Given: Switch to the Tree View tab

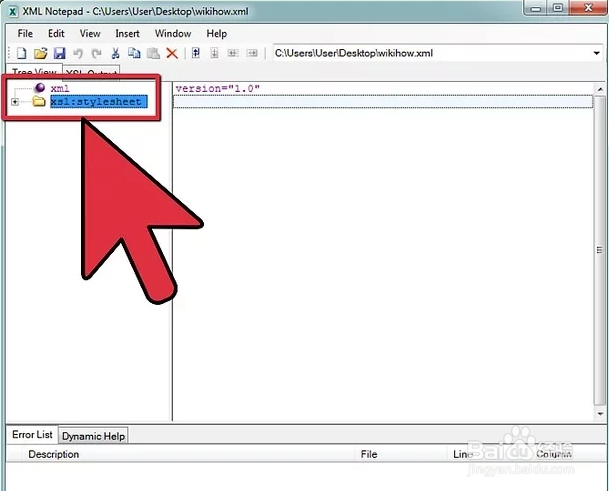Looking at the screenshot, I should tap(34, 71).
